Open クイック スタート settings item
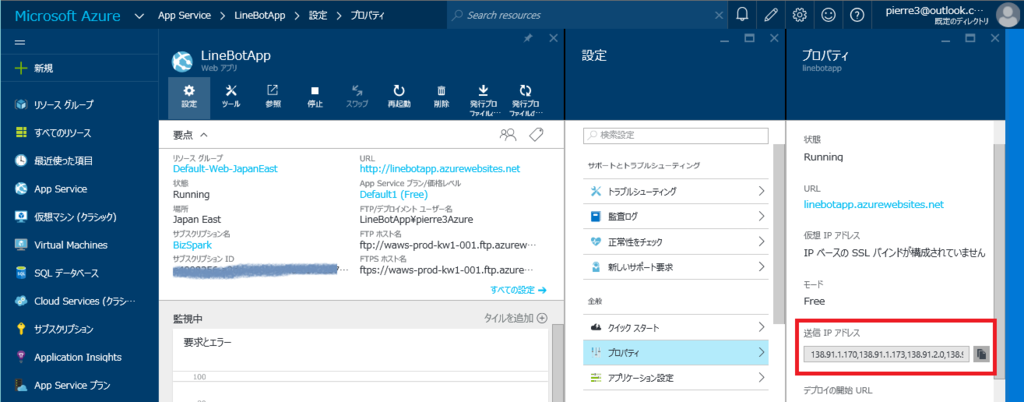The height and width of the screenshot is (402, 1024). [677, 327]
